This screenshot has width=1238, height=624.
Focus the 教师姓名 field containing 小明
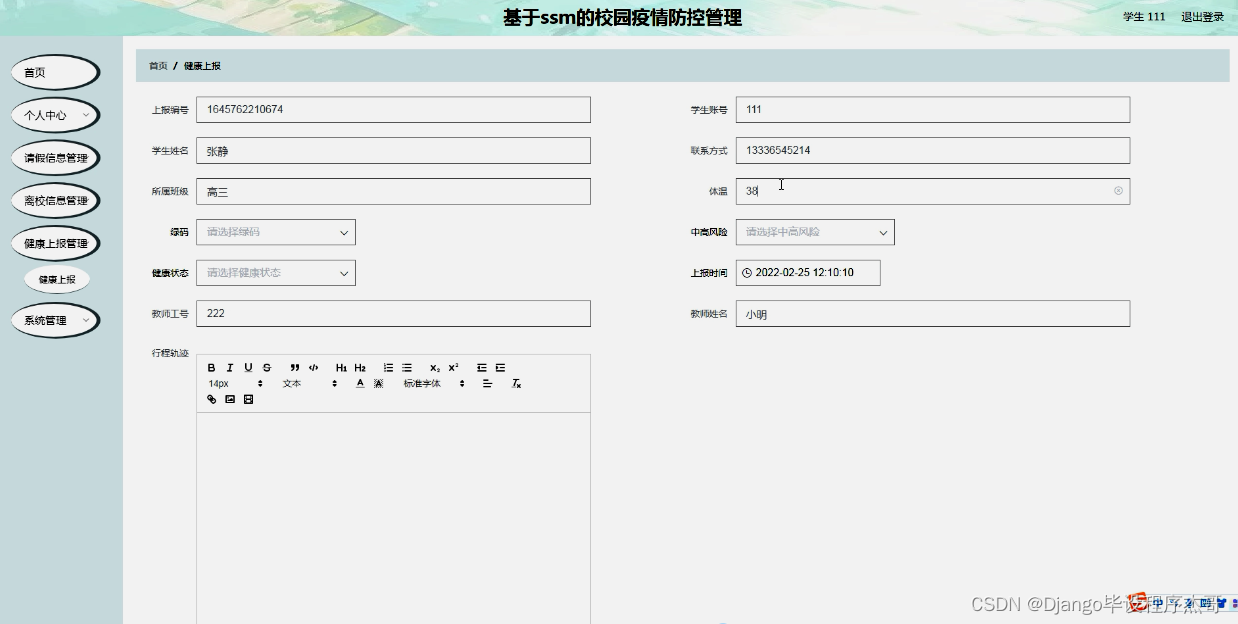932,313
